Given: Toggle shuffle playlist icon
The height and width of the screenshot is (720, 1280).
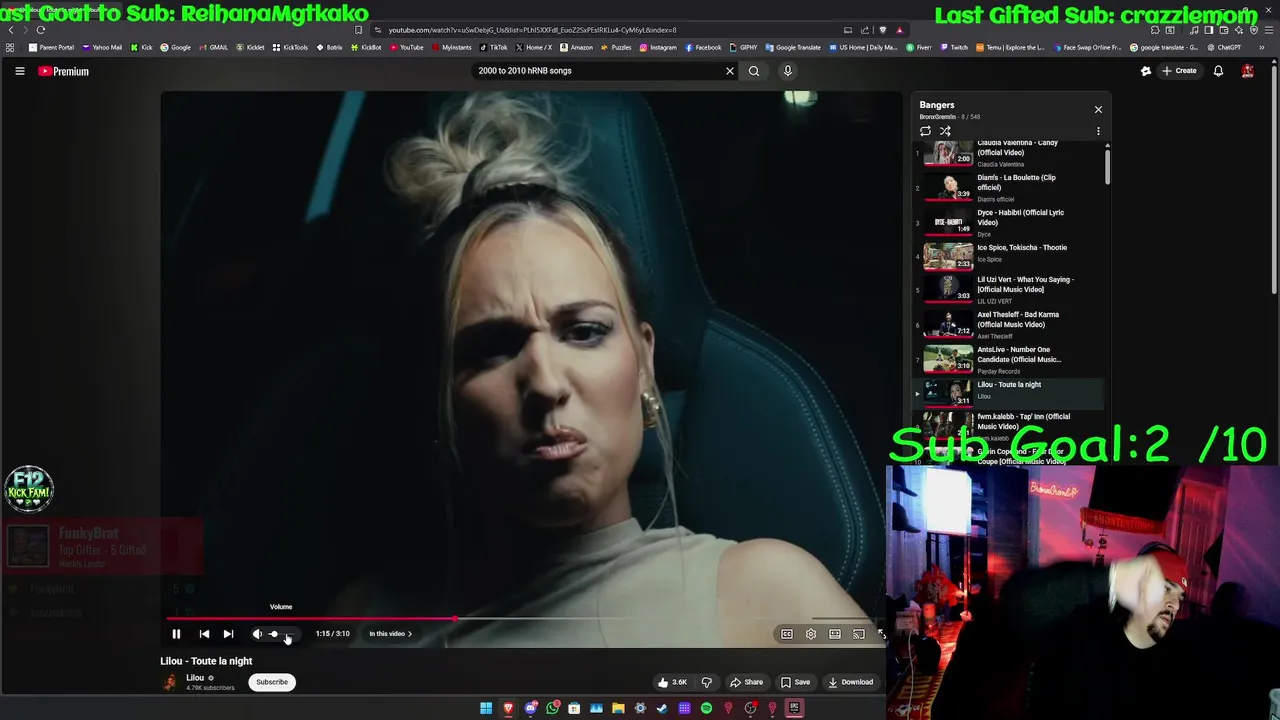Looking at the screenshot, I should click(x=945, y=131).
